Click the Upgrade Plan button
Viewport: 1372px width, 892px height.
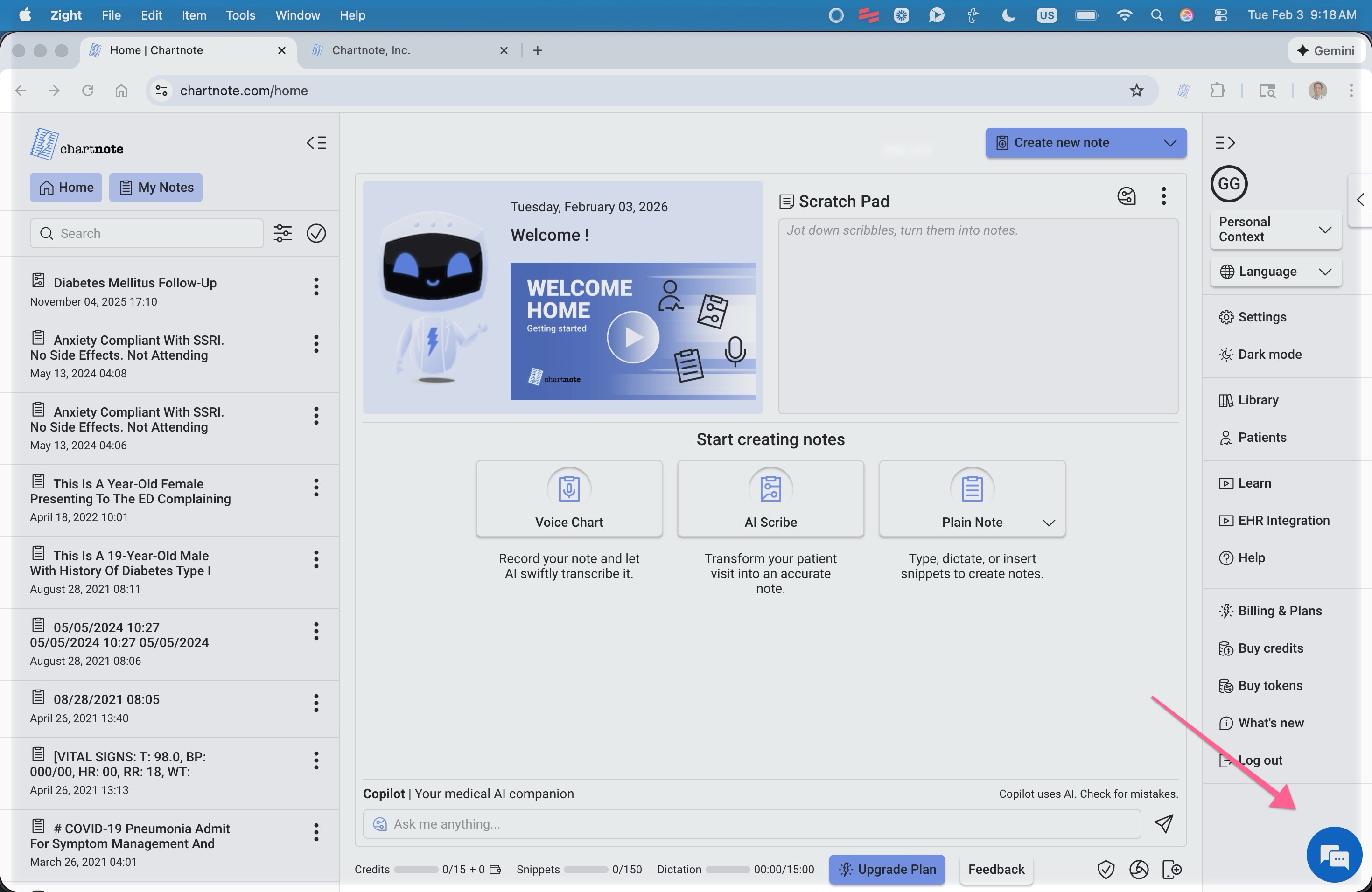pos(887,869)
